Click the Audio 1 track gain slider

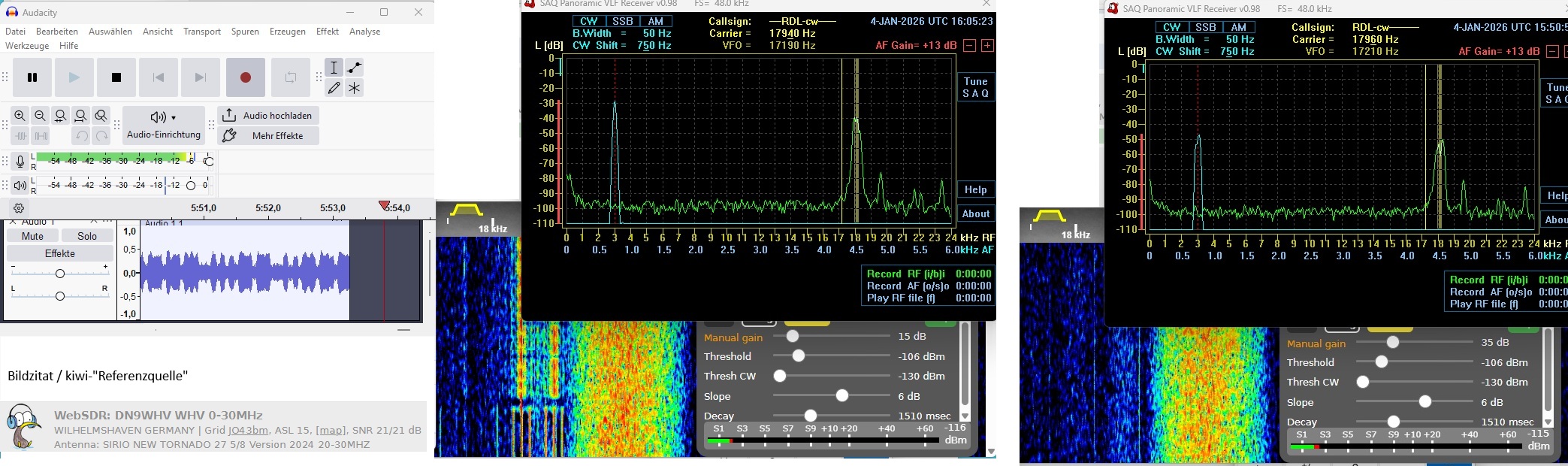(60, 273)
